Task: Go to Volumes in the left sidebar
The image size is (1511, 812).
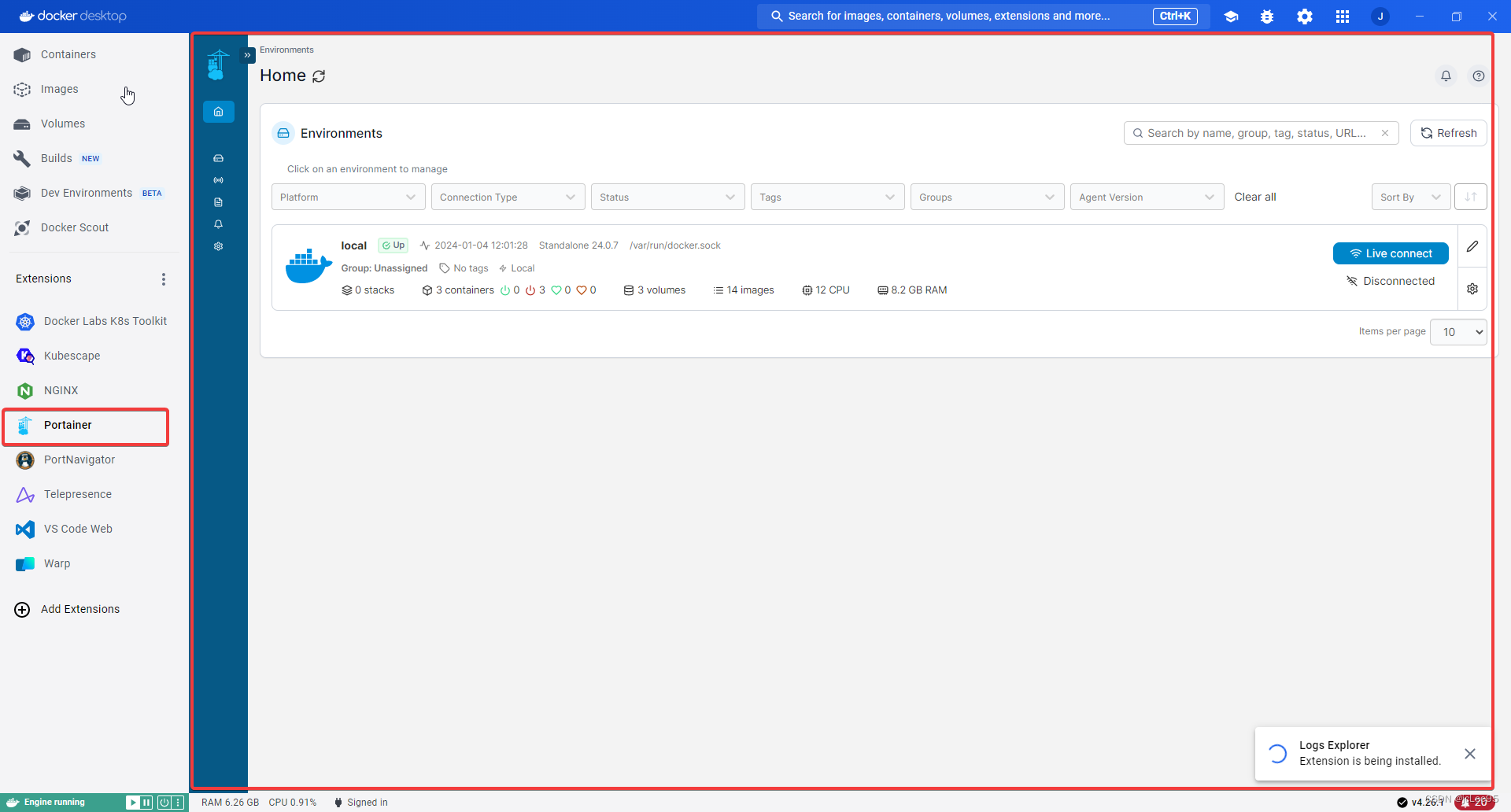Action: pos(94,124)
